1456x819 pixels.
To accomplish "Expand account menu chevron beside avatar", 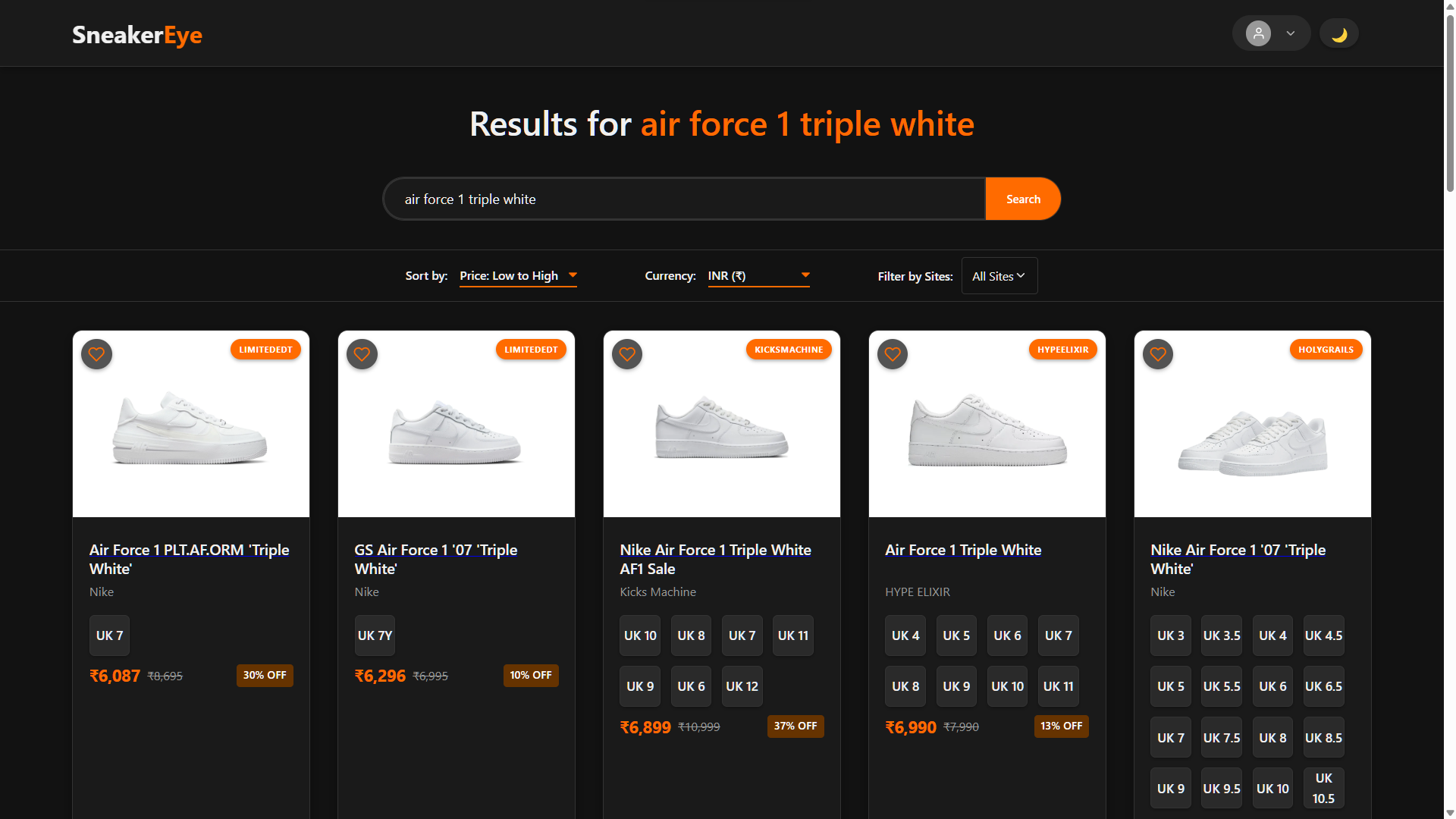I will click(1290, 33).
